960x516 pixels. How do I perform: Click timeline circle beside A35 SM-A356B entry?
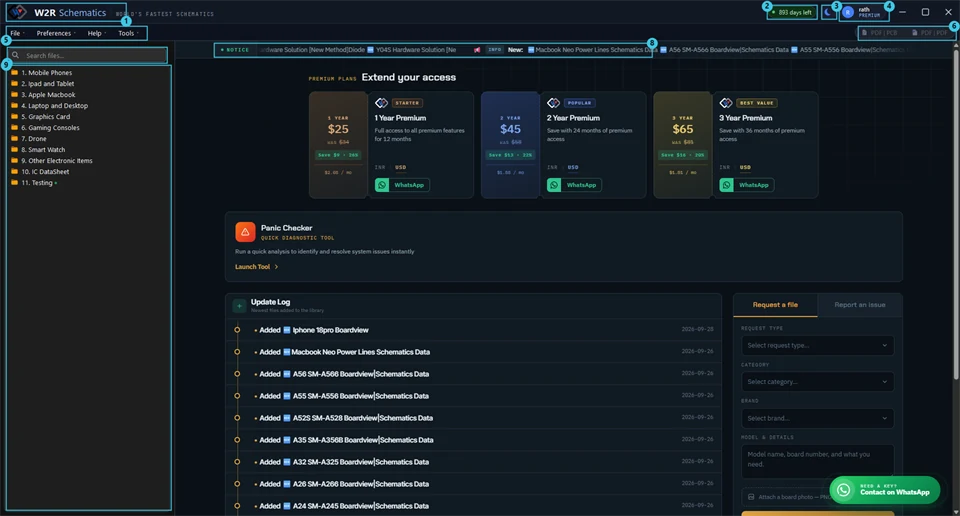(237, 440)
